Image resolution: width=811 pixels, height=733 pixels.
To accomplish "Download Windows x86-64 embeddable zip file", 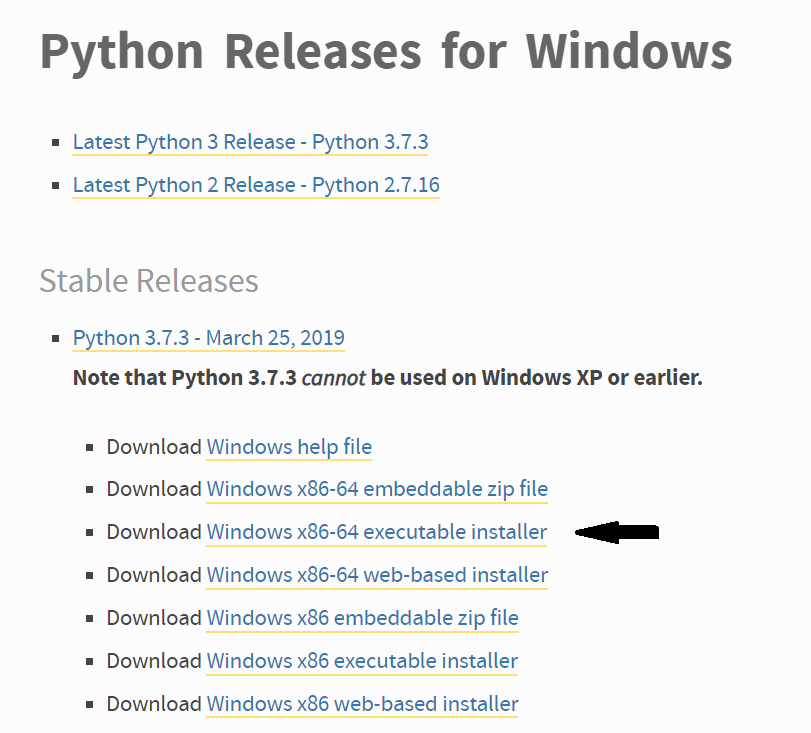I will tap(377, 489).
